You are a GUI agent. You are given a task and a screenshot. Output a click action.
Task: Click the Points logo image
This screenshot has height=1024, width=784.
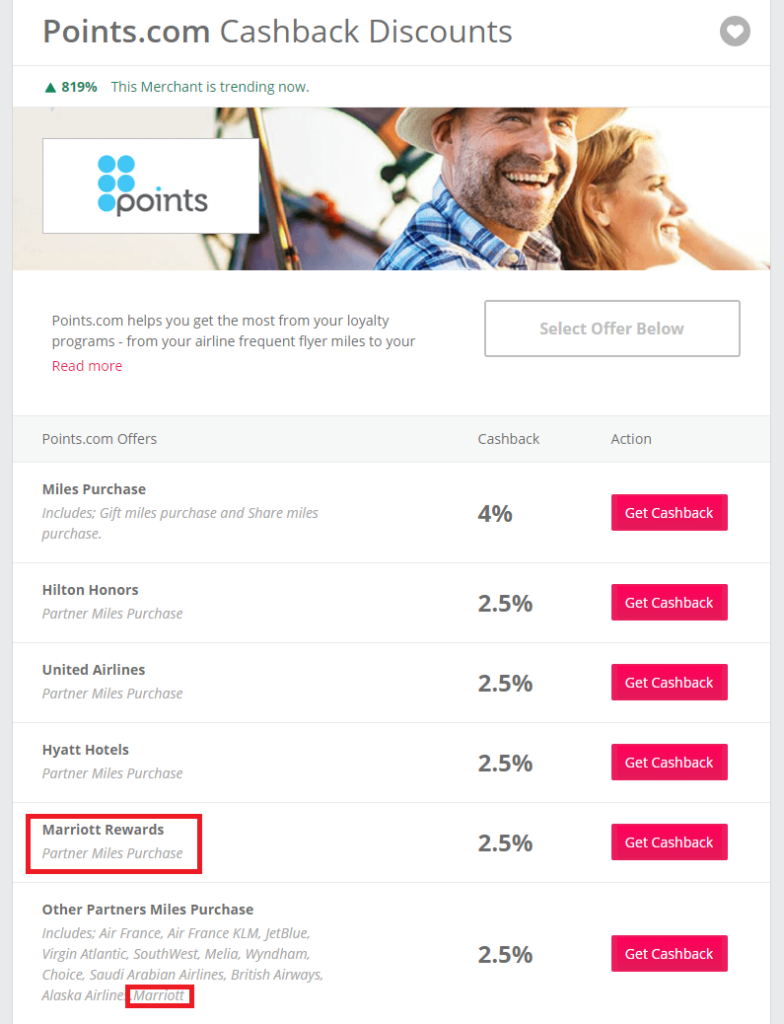151,186
